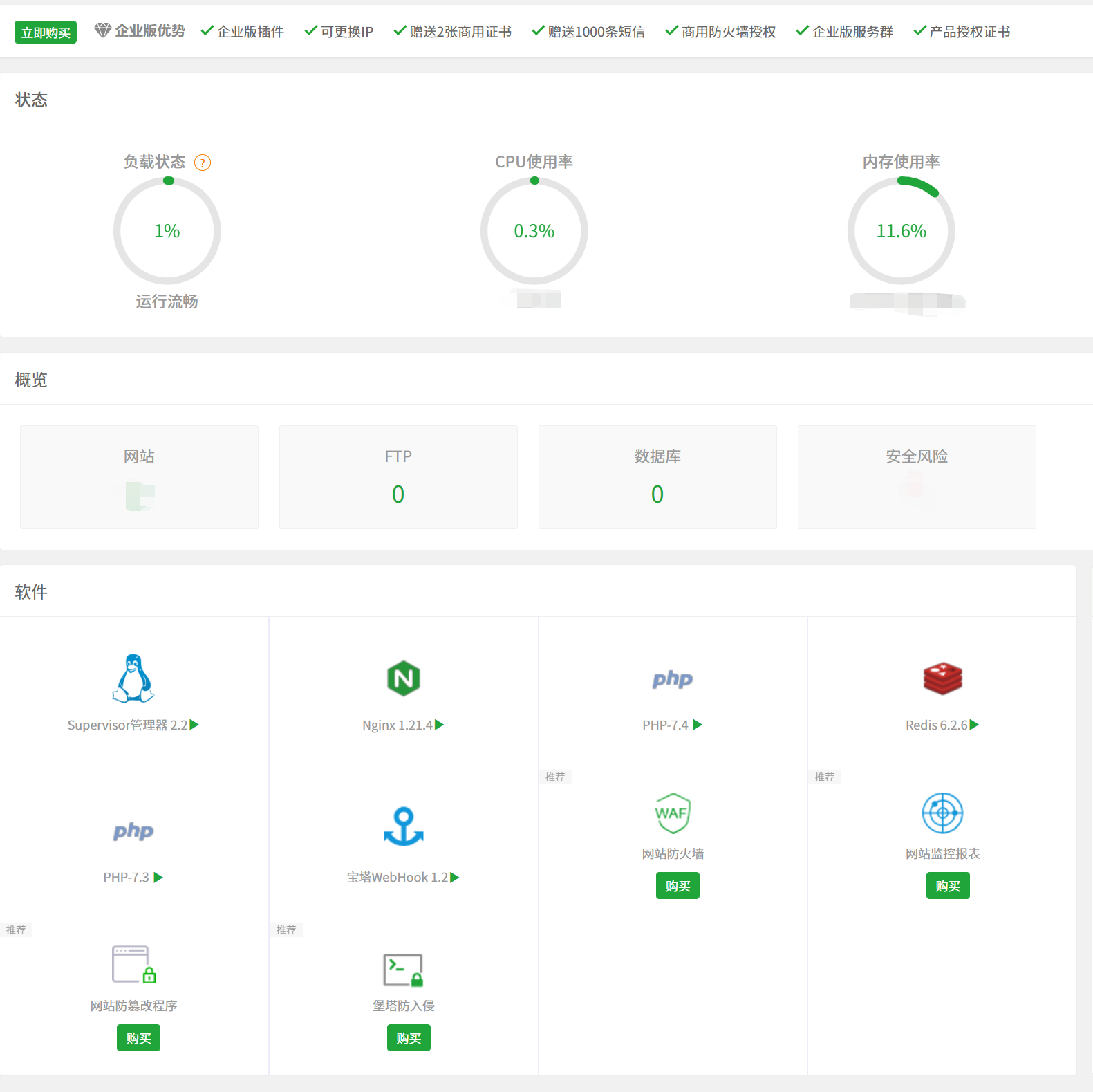Open the 安全风险 overview card
The height and width of the screenshot is (1092, 1093).
click(917, 477)
